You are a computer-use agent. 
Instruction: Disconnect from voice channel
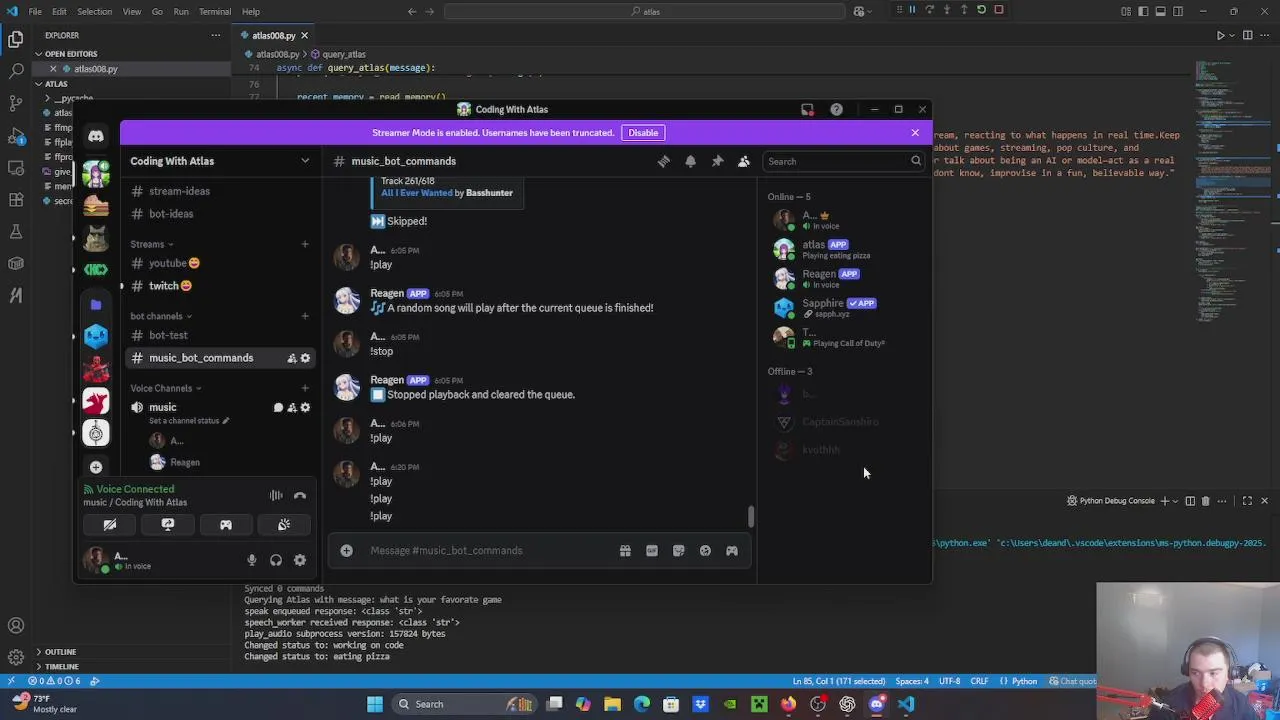pyautogui.click(x=300, y=495)
